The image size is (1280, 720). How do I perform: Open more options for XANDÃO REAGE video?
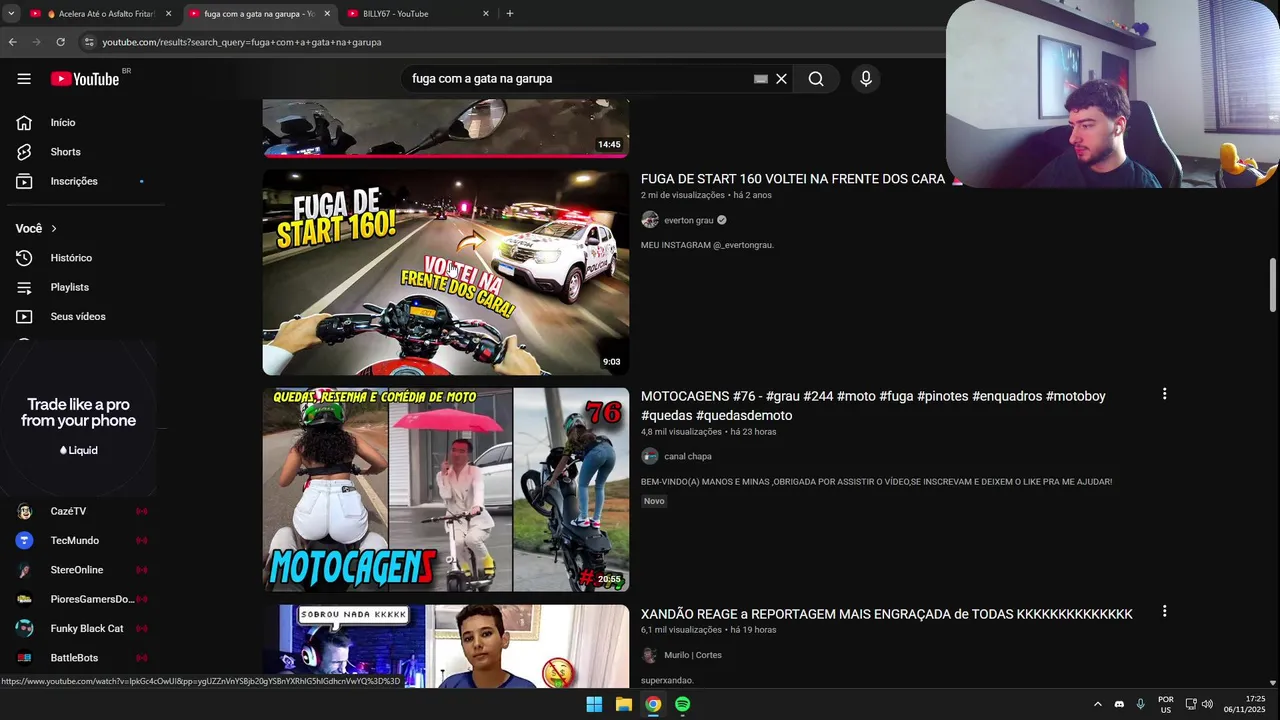[1164, 611]
